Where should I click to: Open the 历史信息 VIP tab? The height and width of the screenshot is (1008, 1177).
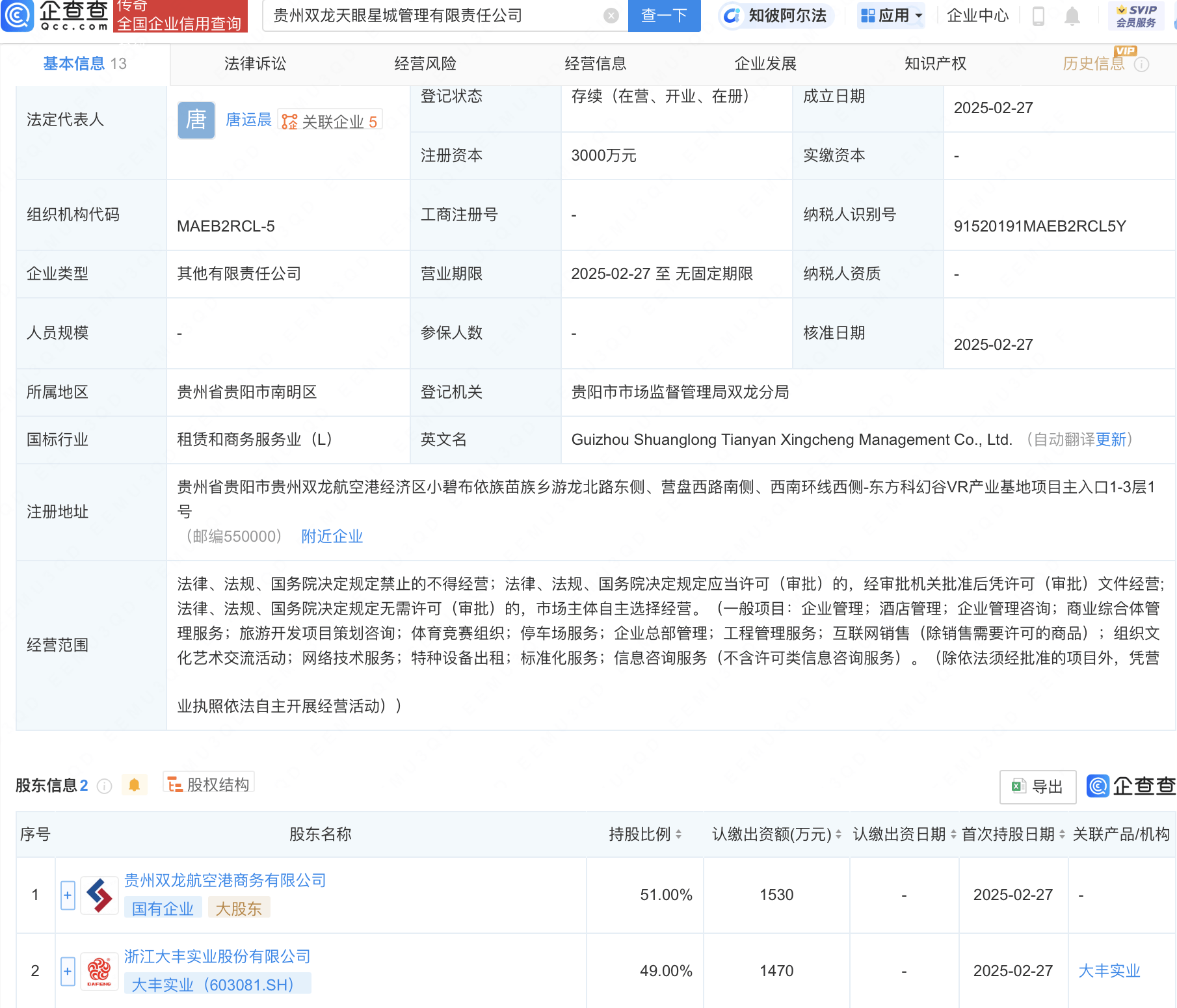click(x=1094, y=64)
